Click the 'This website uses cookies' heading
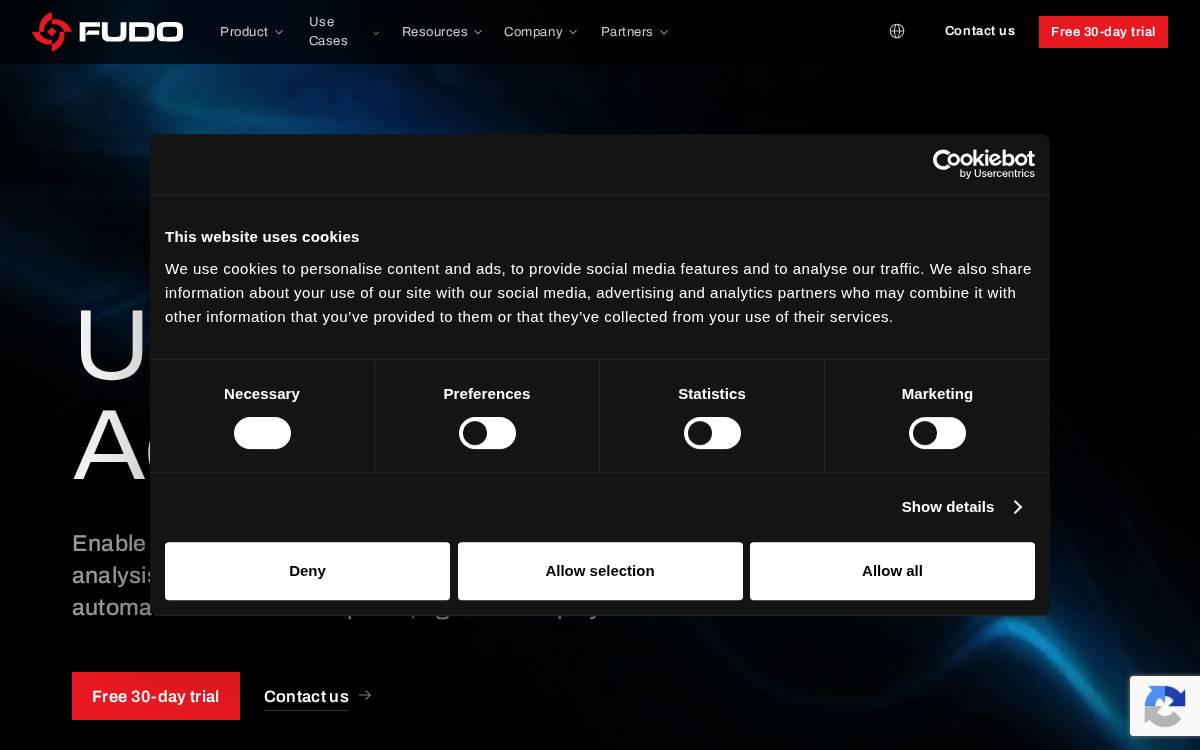The height and width of the screenshot is (750, 1200). point(262,237)
